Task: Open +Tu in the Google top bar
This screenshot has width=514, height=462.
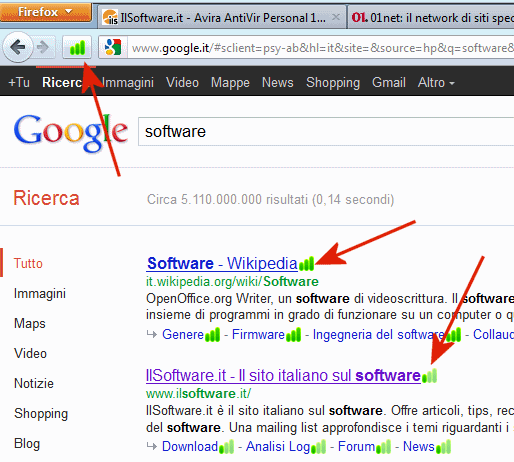Action: [19, 82]
